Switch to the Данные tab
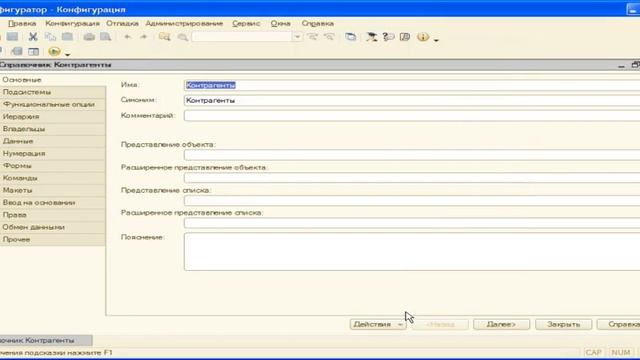This screenshot has width=640, height=360. coord(53,141)
